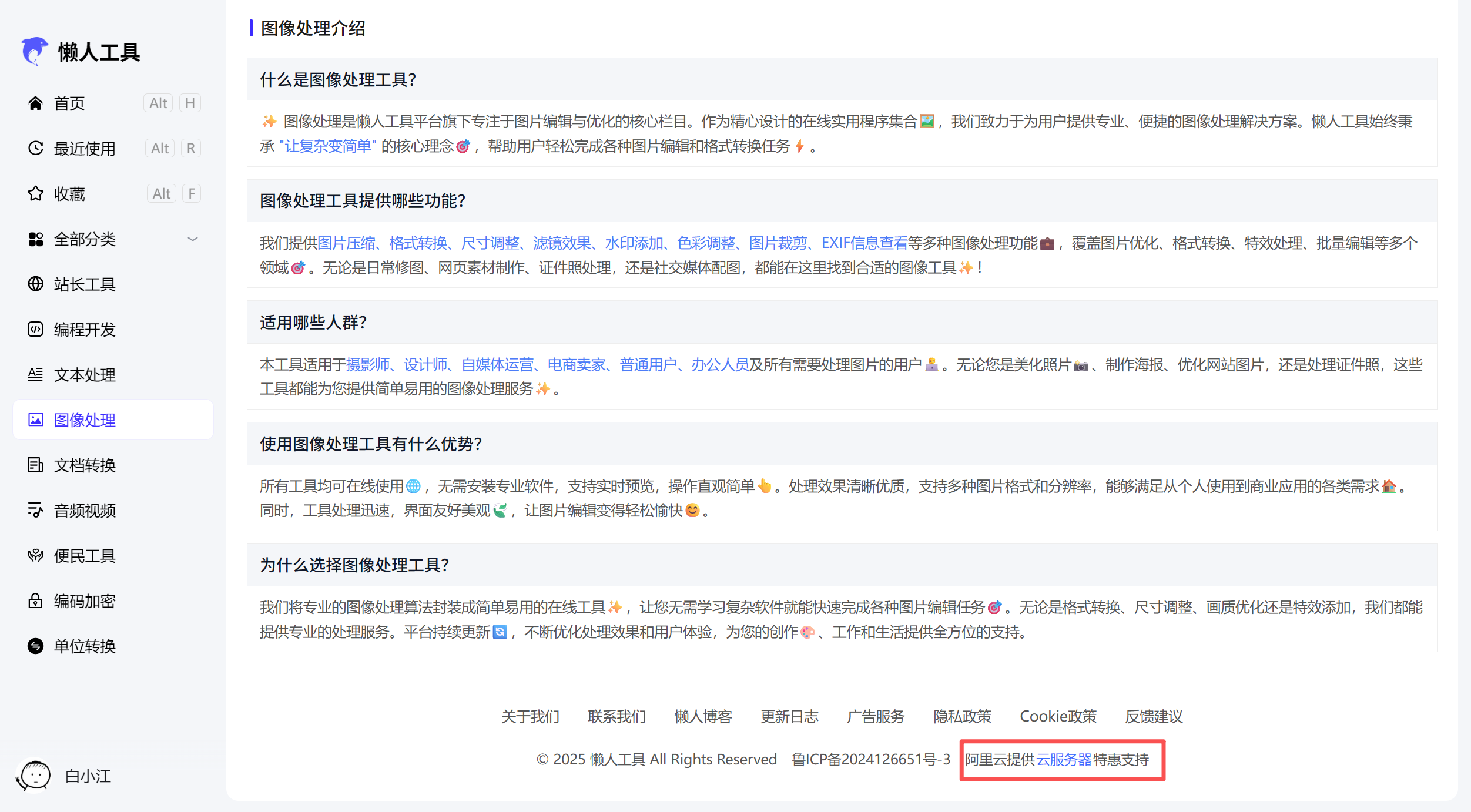Open 文档转换 via the document icon
1471x812 pixels.
[x=35, y=465]
